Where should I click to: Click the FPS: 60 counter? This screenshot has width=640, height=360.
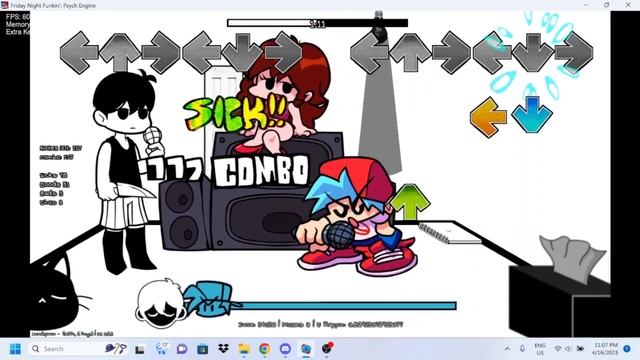pyautogui.click(x=18, y=17)
